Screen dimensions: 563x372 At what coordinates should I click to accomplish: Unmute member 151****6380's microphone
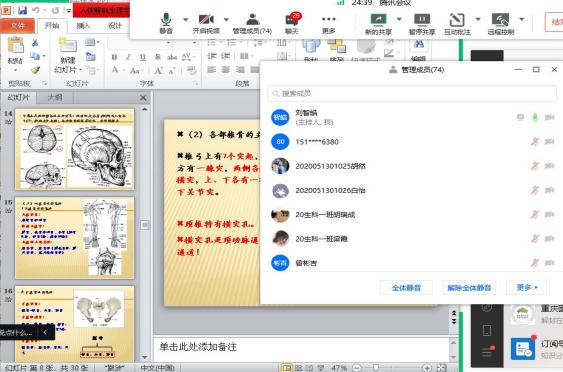(x=535, y=142)
